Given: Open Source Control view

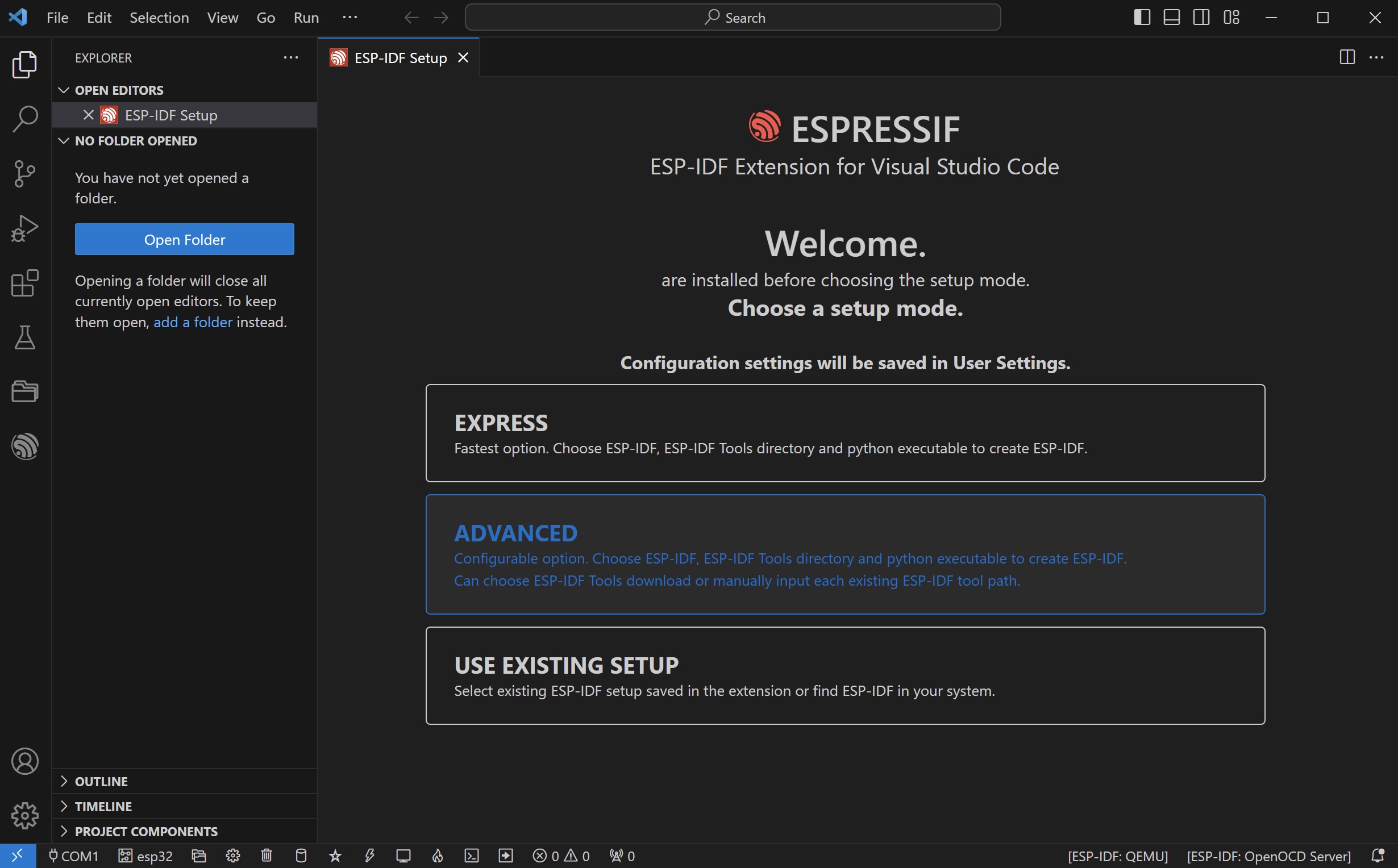Looking at the screenshot, I should click(24, 173).
